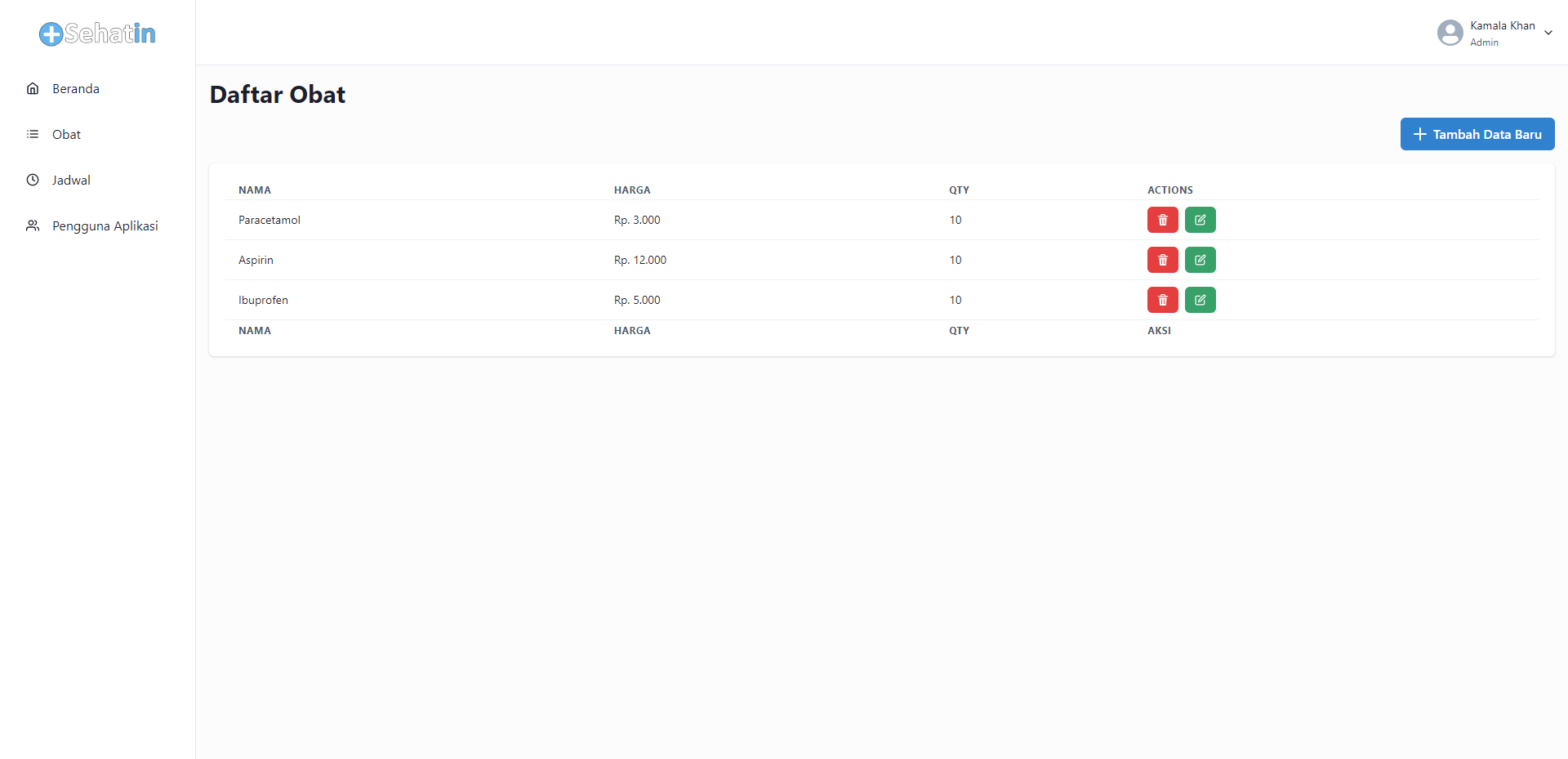Click the price Rp. 5.000

click(x=637, y=300)
